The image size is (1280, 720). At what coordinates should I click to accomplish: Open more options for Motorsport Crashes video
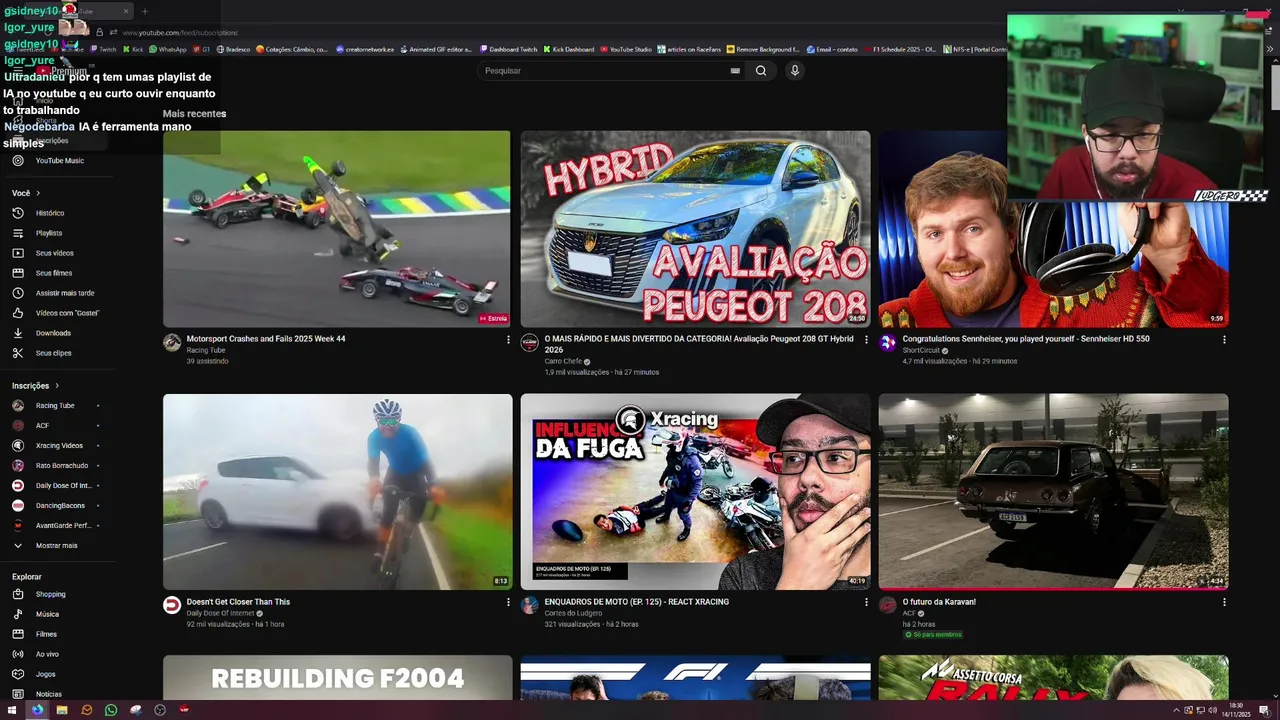[x=508, y=340]
